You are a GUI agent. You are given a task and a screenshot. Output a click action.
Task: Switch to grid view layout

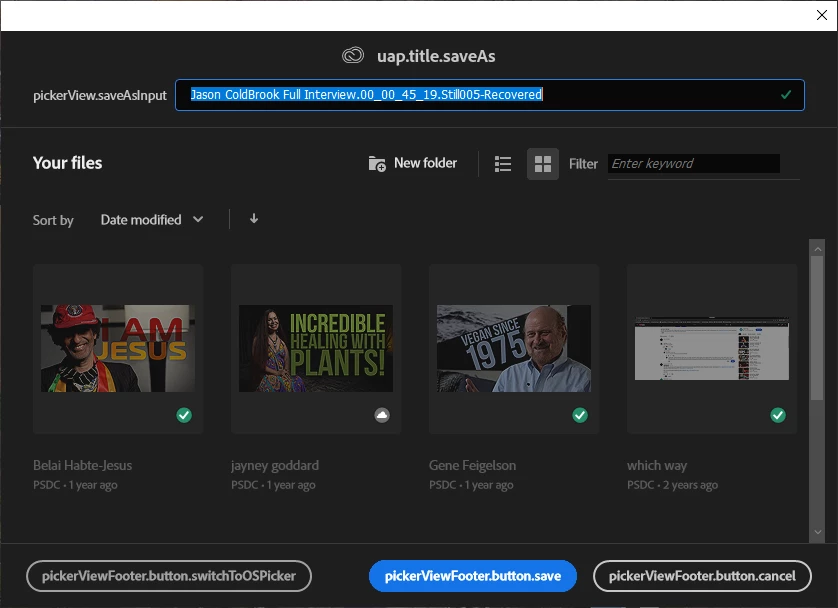pyautogui.click(x=542, y=164)
